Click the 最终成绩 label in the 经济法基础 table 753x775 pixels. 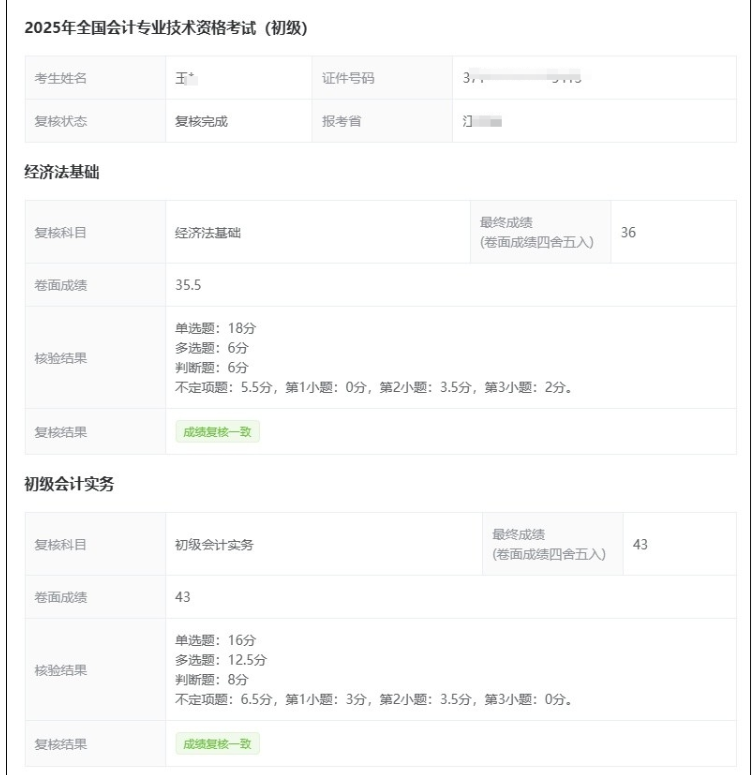pyautogui.click(x=507, y=223)
